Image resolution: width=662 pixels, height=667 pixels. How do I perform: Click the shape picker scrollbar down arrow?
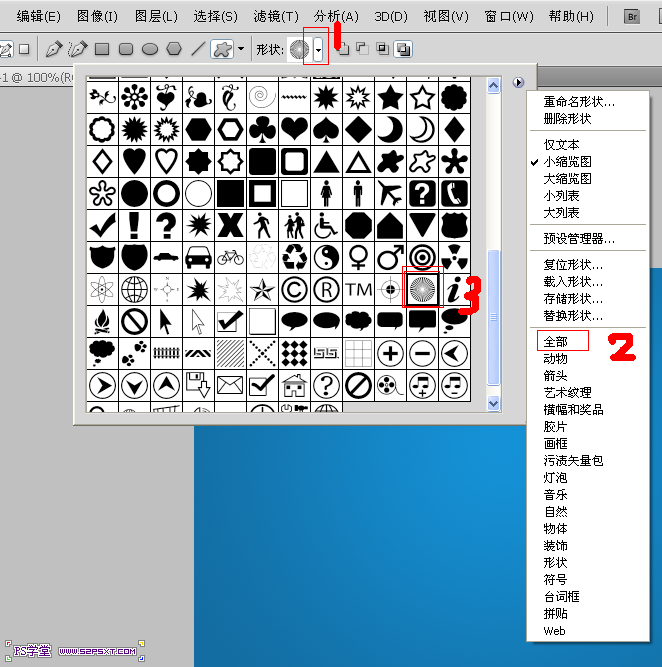coord(493,402)
